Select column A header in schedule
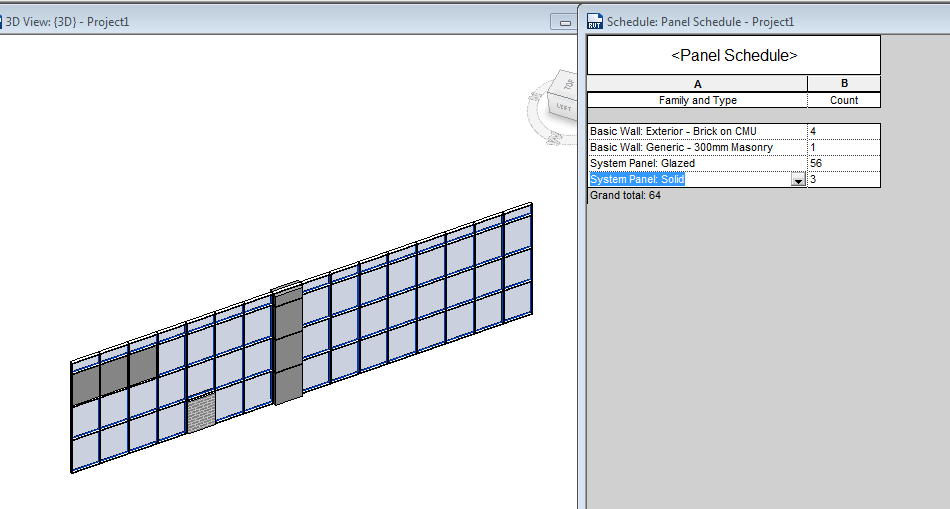Viewport: 950px width, 509px height. tap(697, 84)
